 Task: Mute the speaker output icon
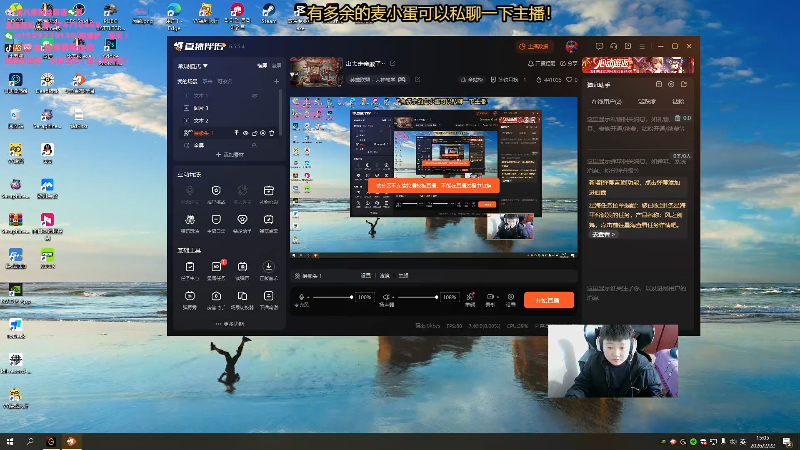(x=386, y=297)
